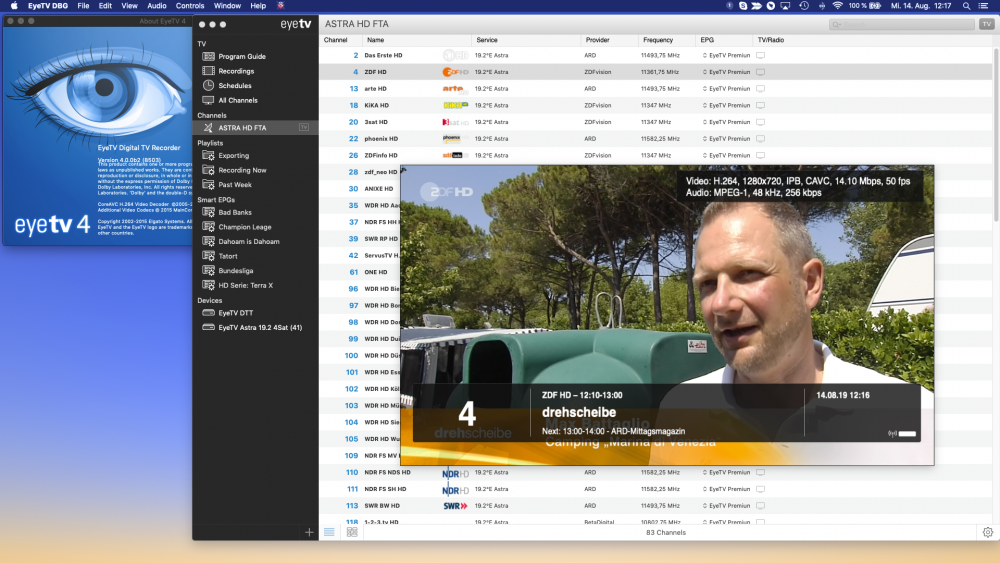The image size is (1000, 563).
Task: Open the Controls menu in menu bar
Action: (190, 6)
